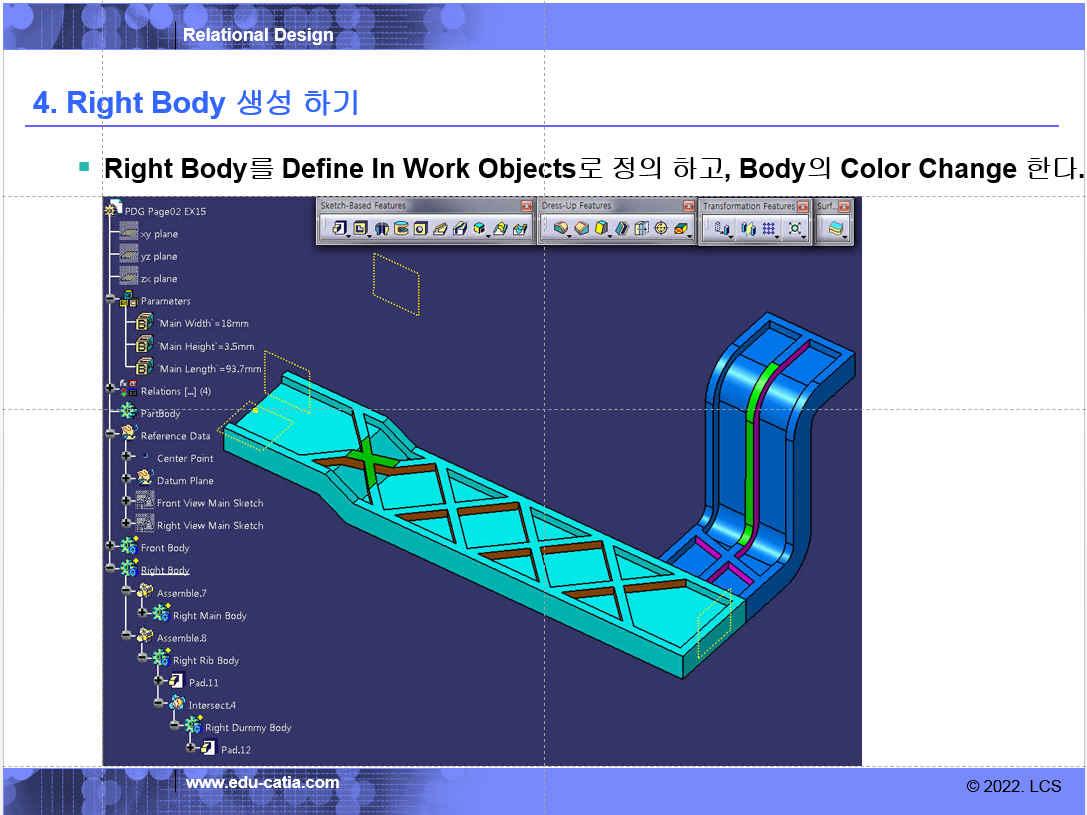The width and height of the screenshot is (1087, 815).
Task: Click the Scaling tool icon
Action: [795, 229]
